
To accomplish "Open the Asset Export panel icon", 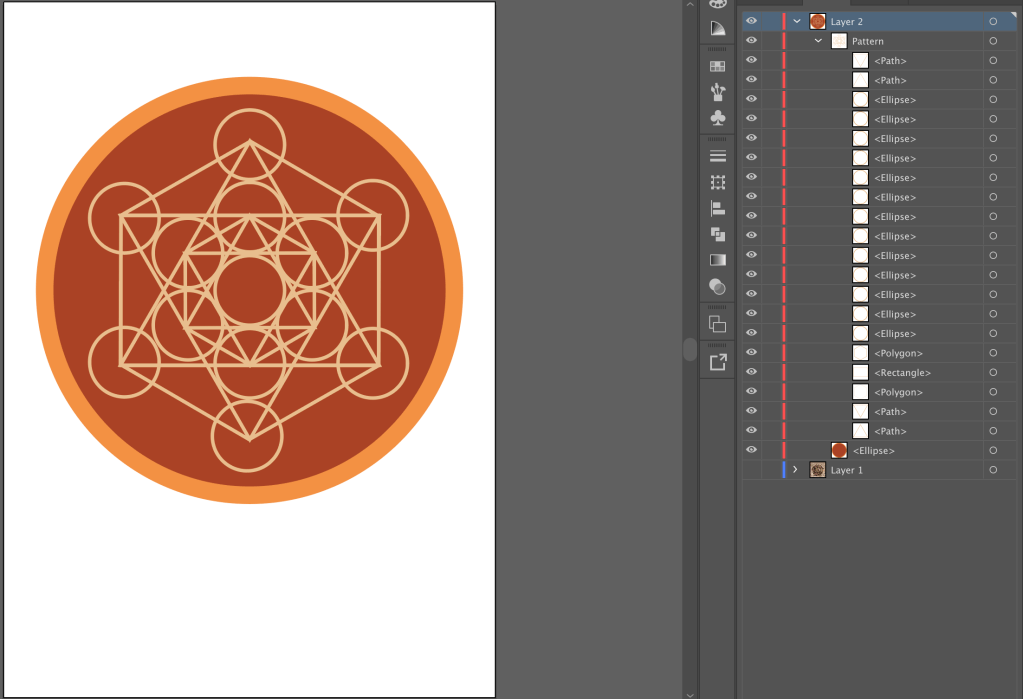I will click(x=717, y=362).
